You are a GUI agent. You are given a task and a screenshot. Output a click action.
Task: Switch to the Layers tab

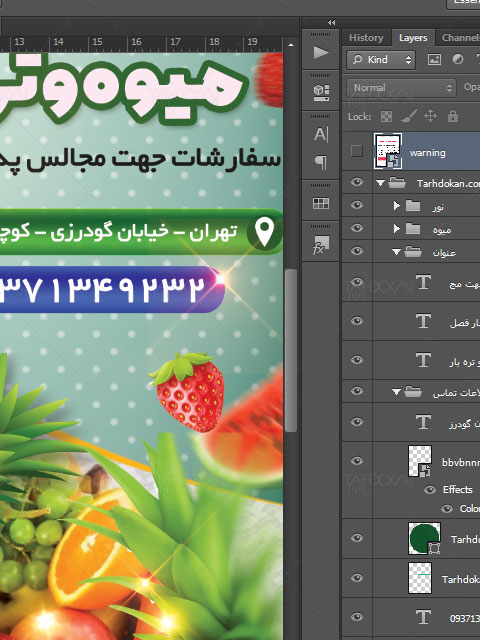click(x=413, y=38)
